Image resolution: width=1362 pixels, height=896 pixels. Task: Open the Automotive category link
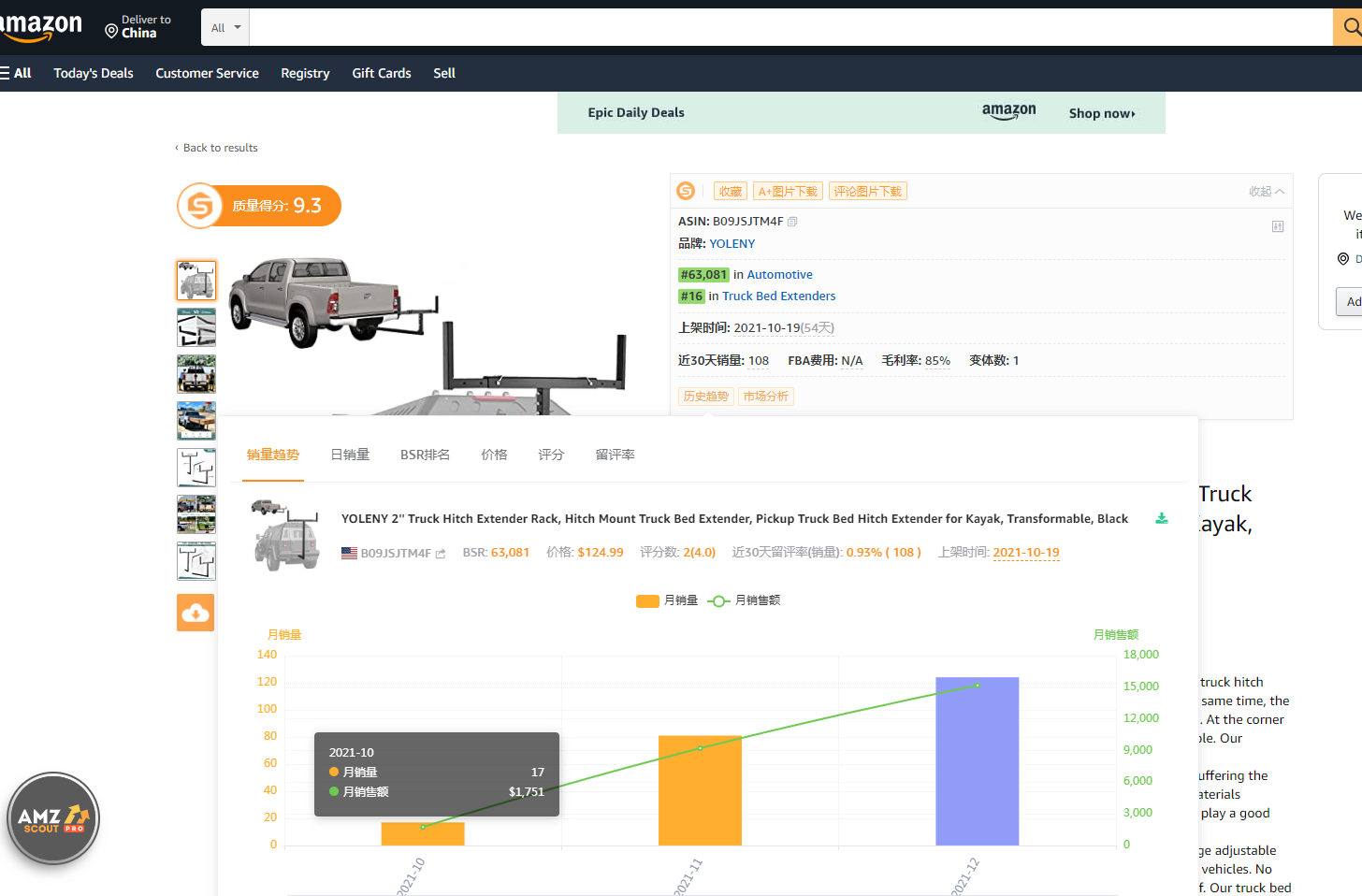[x=779, y=274]
